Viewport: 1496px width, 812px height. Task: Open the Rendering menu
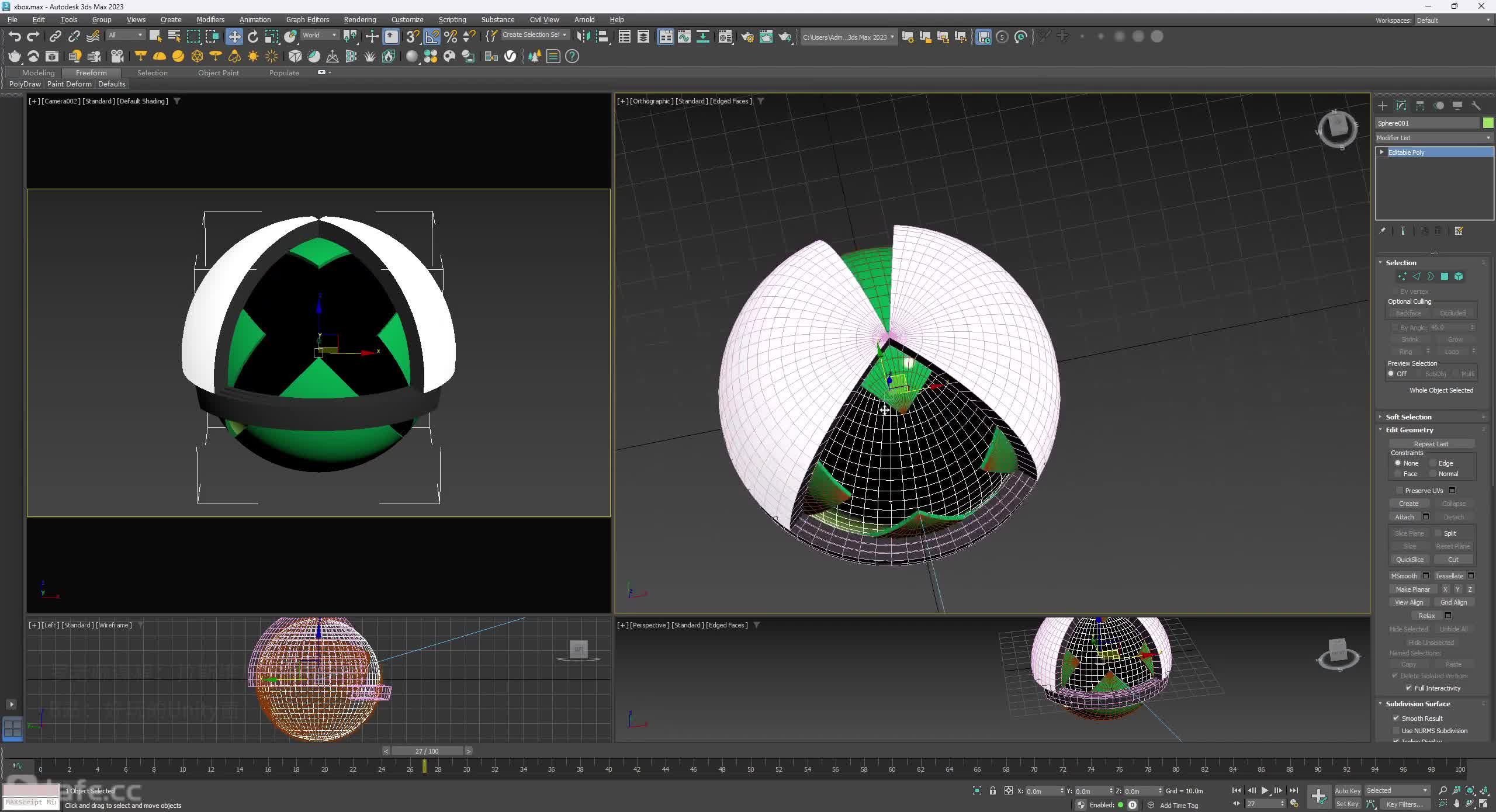point(360,19)
